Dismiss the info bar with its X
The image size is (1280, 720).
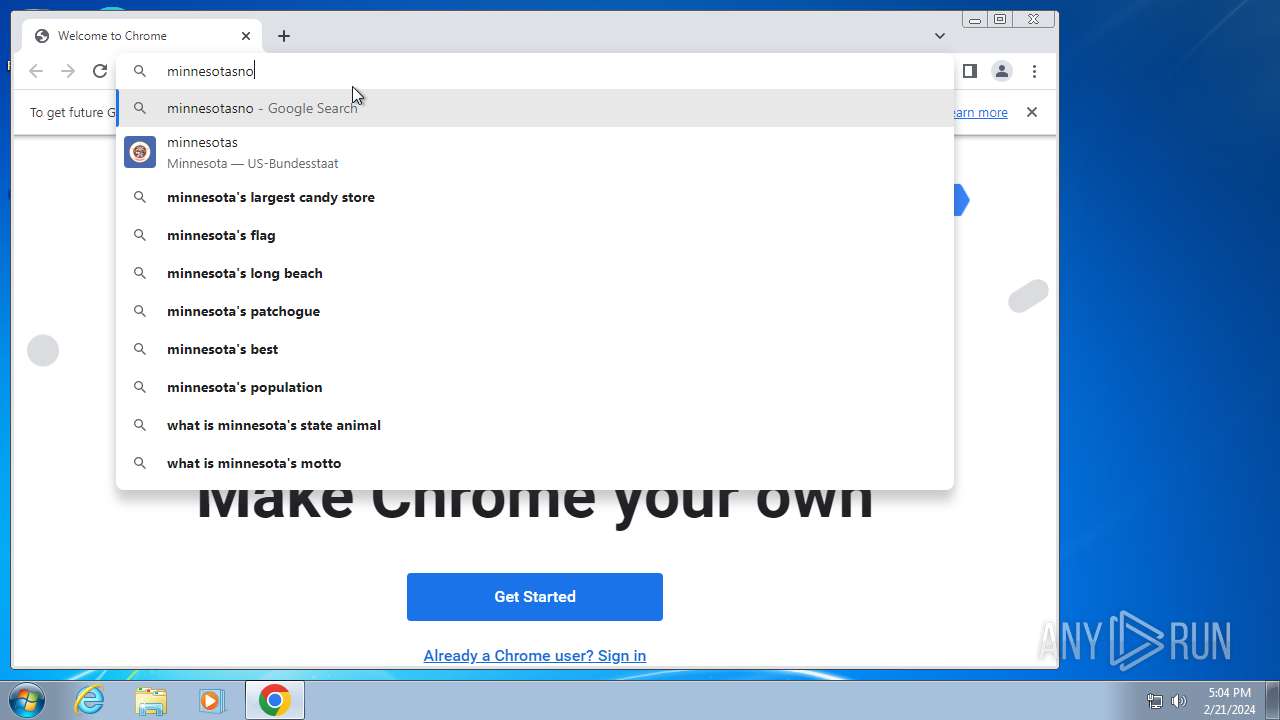point(1032,112)
